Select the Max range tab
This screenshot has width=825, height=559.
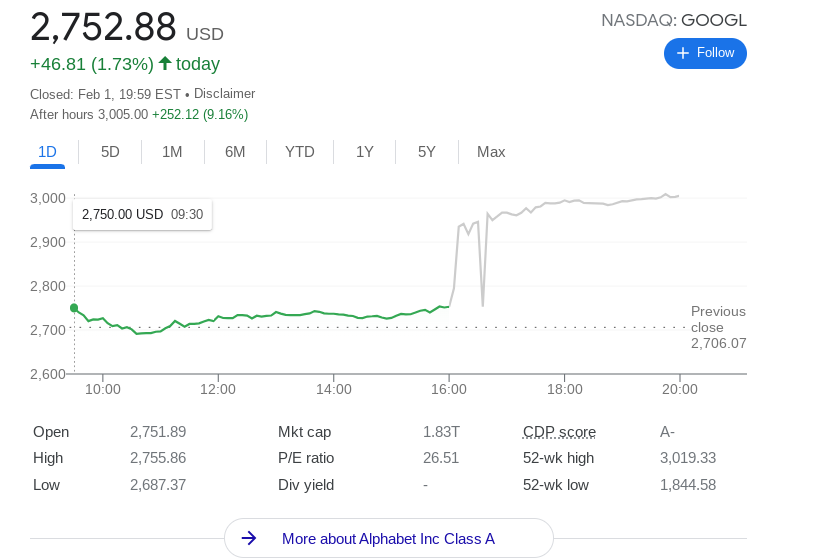click(x=491, y=152)
